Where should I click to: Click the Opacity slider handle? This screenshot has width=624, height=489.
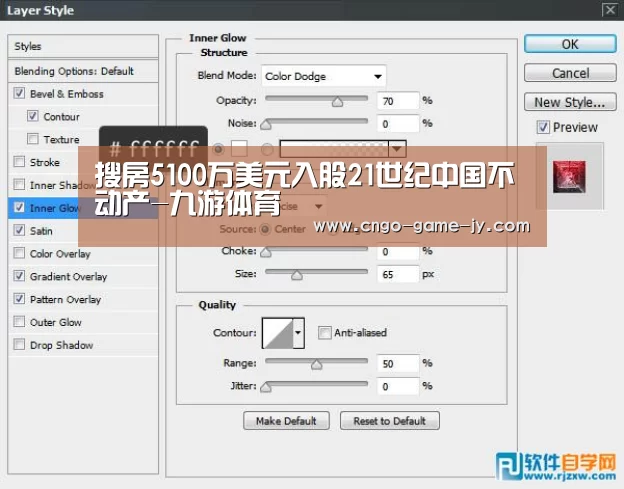pos(337,102)
